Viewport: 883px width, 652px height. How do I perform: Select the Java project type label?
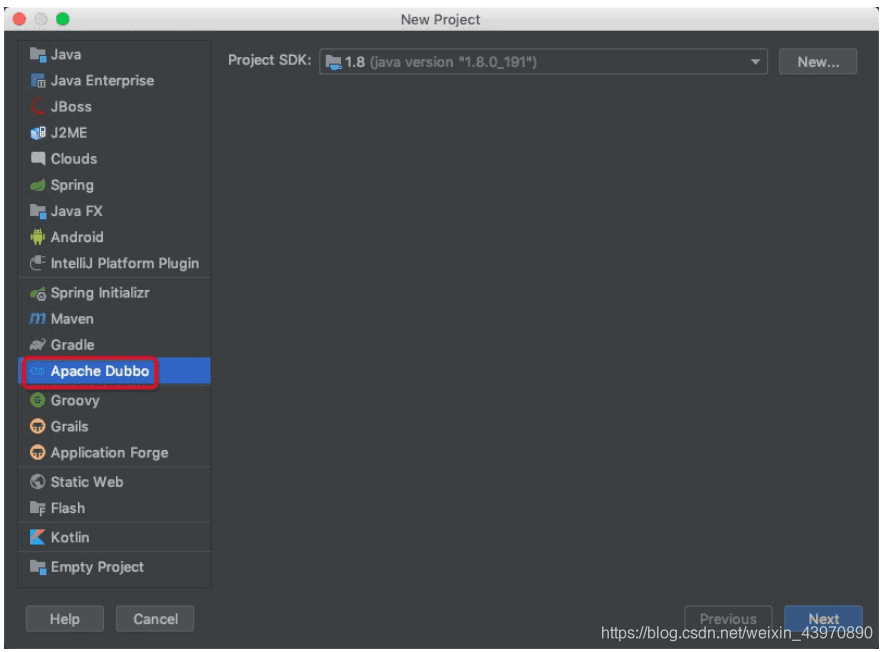click(66, 55)
